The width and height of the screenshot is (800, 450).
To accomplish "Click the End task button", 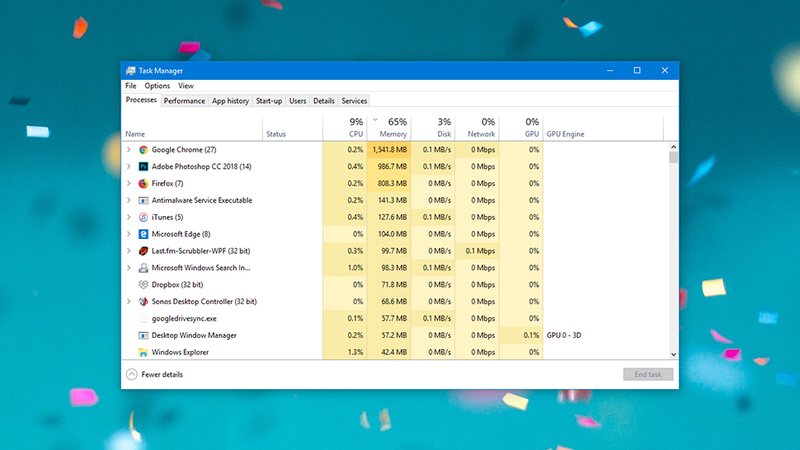I will pyautogui.click(x=648, y=374).
